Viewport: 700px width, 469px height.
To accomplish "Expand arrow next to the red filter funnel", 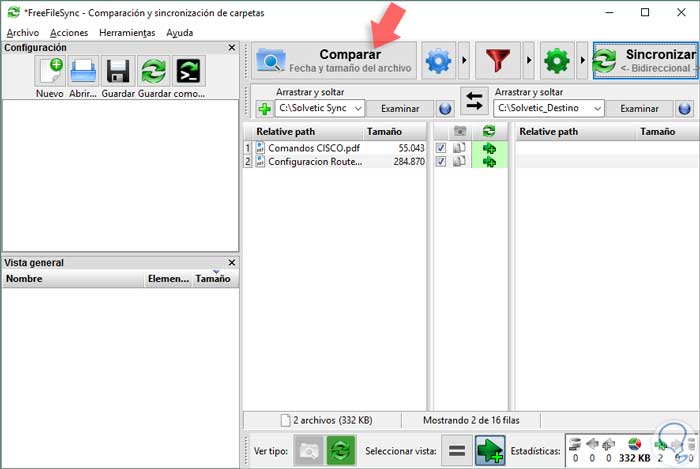I will (529, 61).
